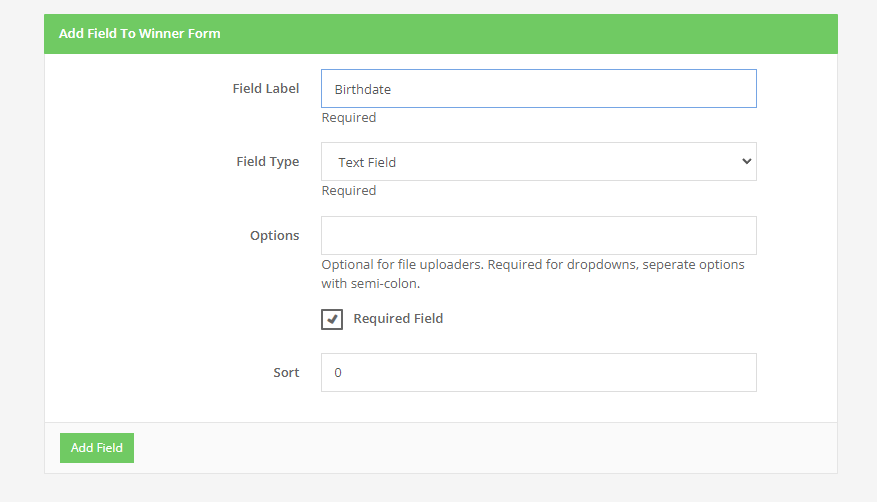Click the 'Field Type' form label
This screenshot has width=877, height=502.
click(267, 162)
